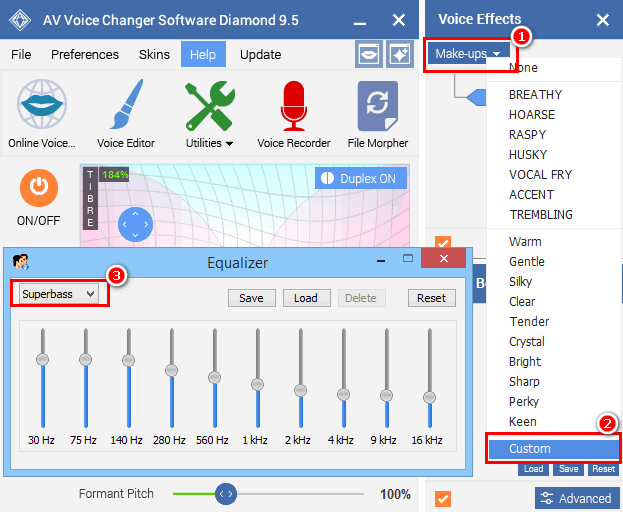Viewport: 623px width, 512px height.
Task: Click the pitch-timbre morpher cursor on graph
Action: tap(135, 224)
